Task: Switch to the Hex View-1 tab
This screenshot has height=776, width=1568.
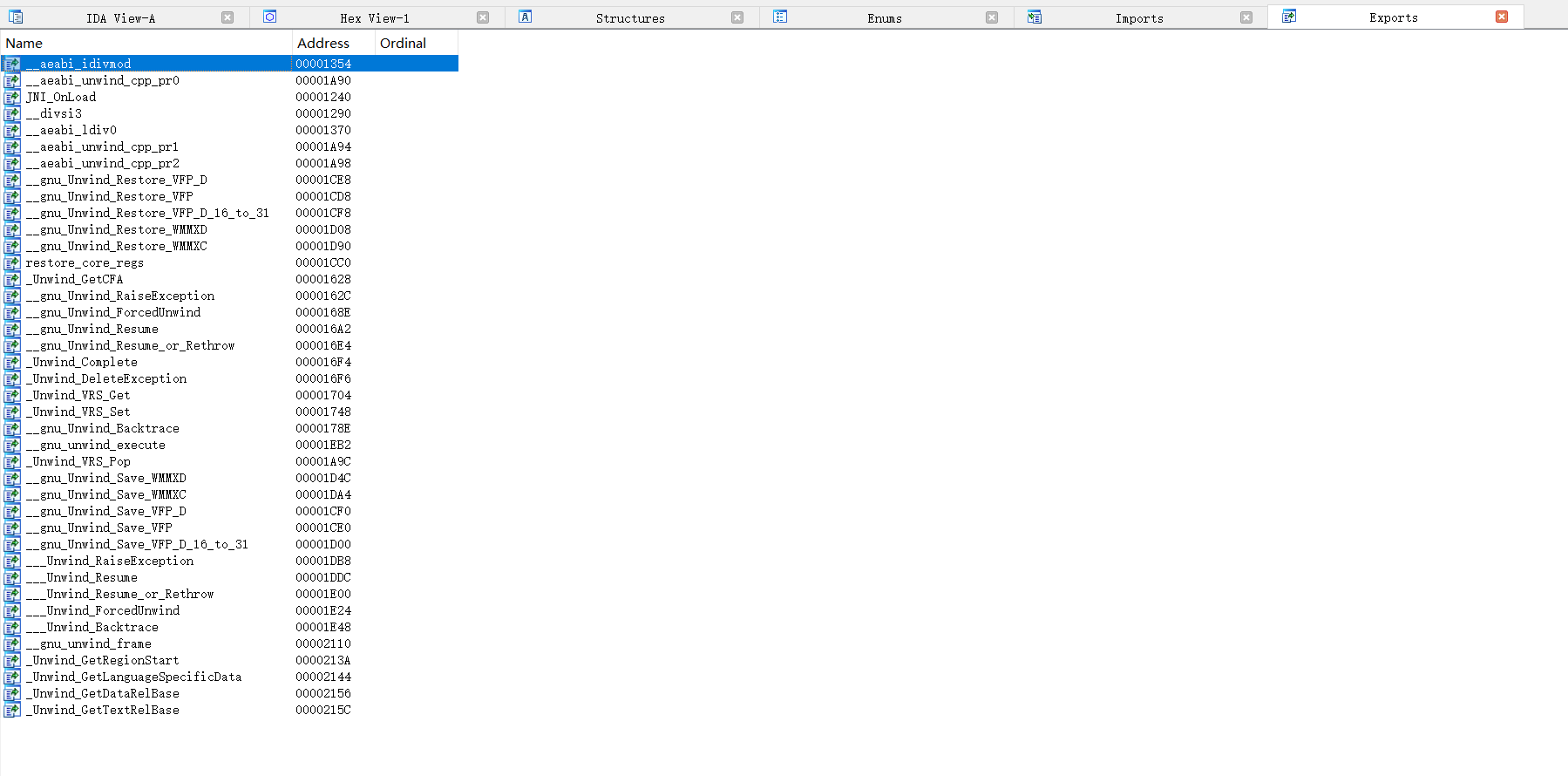Action: pos(374,18)
